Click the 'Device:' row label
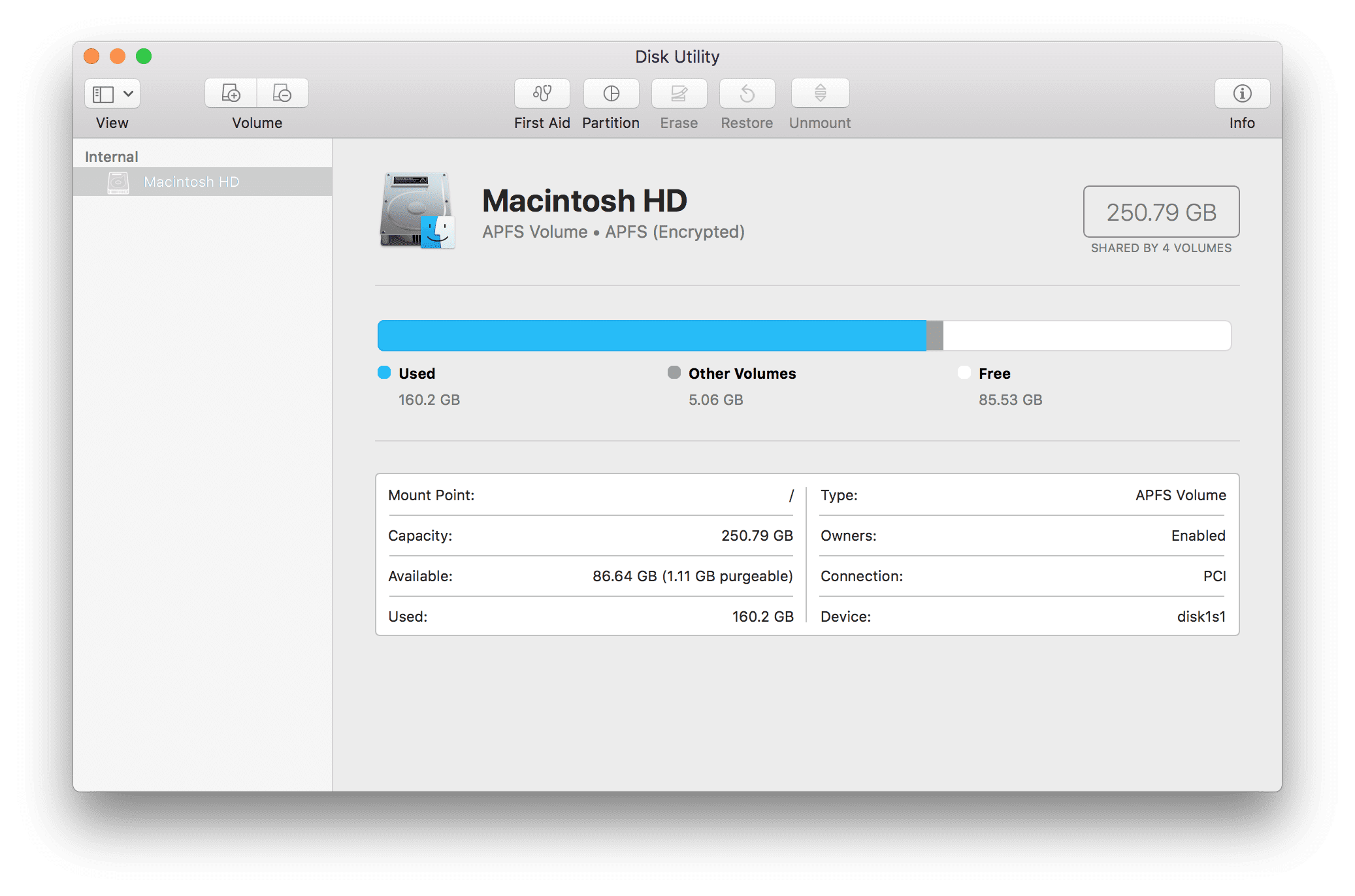The width and height of the screenshot is (1355, 896). pos(846,616)
